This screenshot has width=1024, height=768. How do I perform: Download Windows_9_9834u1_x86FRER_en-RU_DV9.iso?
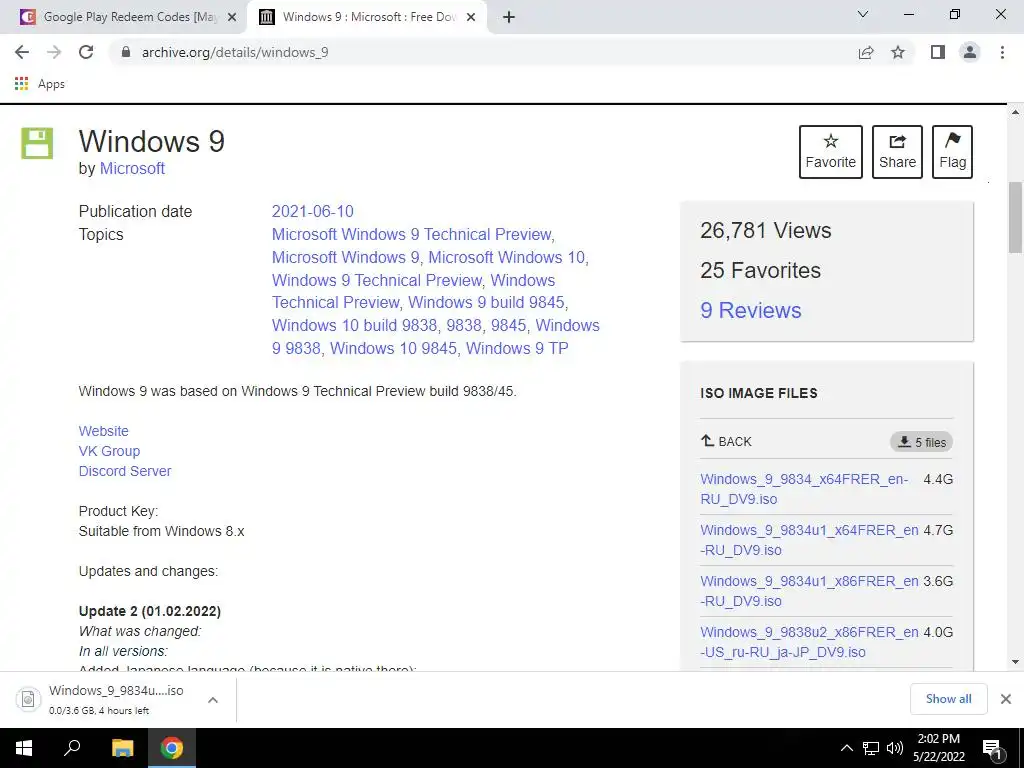[809, 591]
